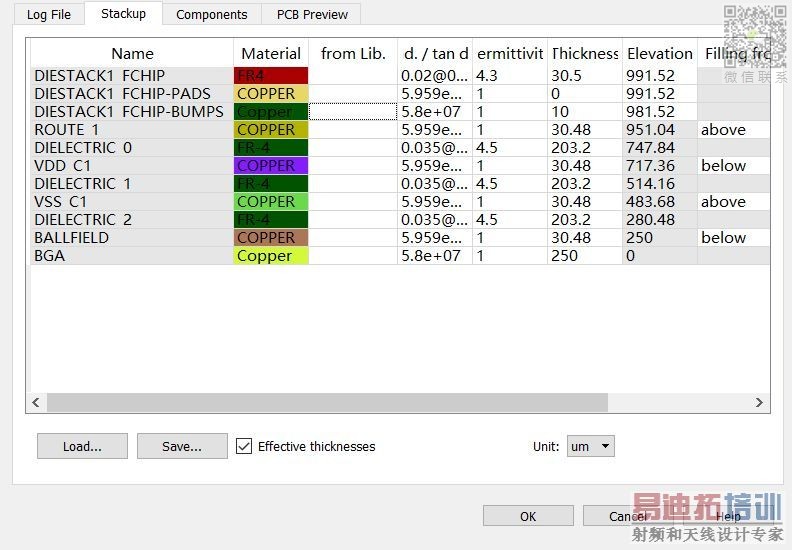
Task: Click the Name column header
Action: pyautogui.click(x=132, y=54)
